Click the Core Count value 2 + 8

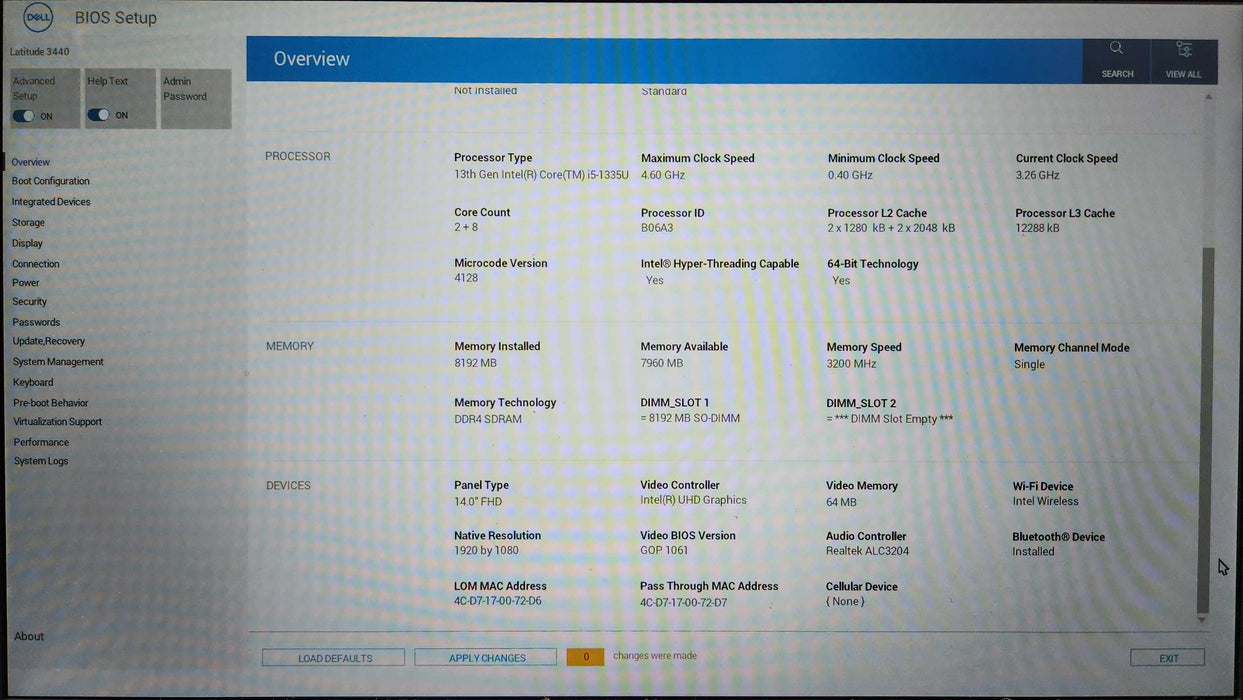click(x=466, y=228)
